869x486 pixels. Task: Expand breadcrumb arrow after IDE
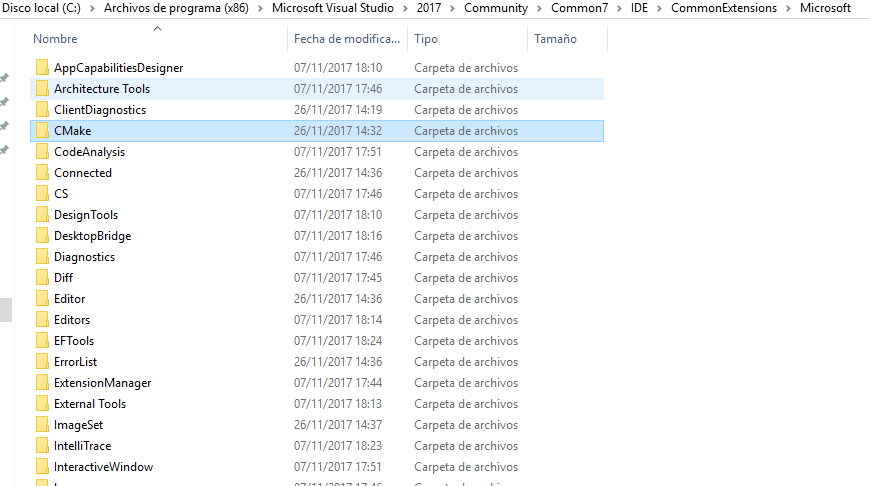660,9
